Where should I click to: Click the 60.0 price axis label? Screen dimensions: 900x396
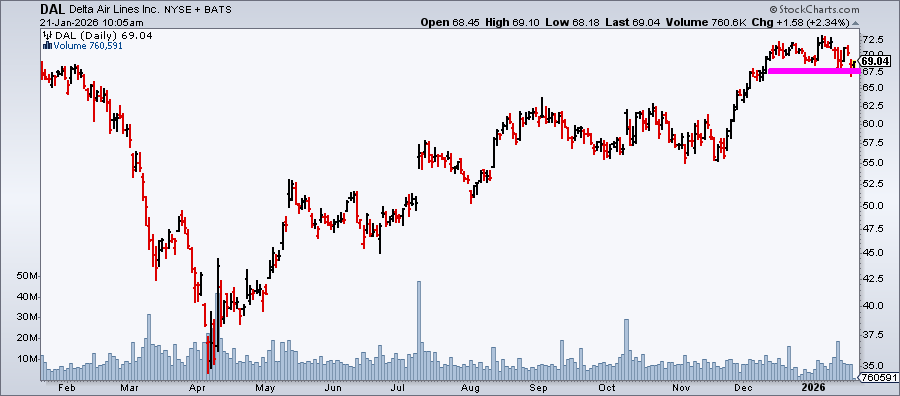(x=872, y=124)
